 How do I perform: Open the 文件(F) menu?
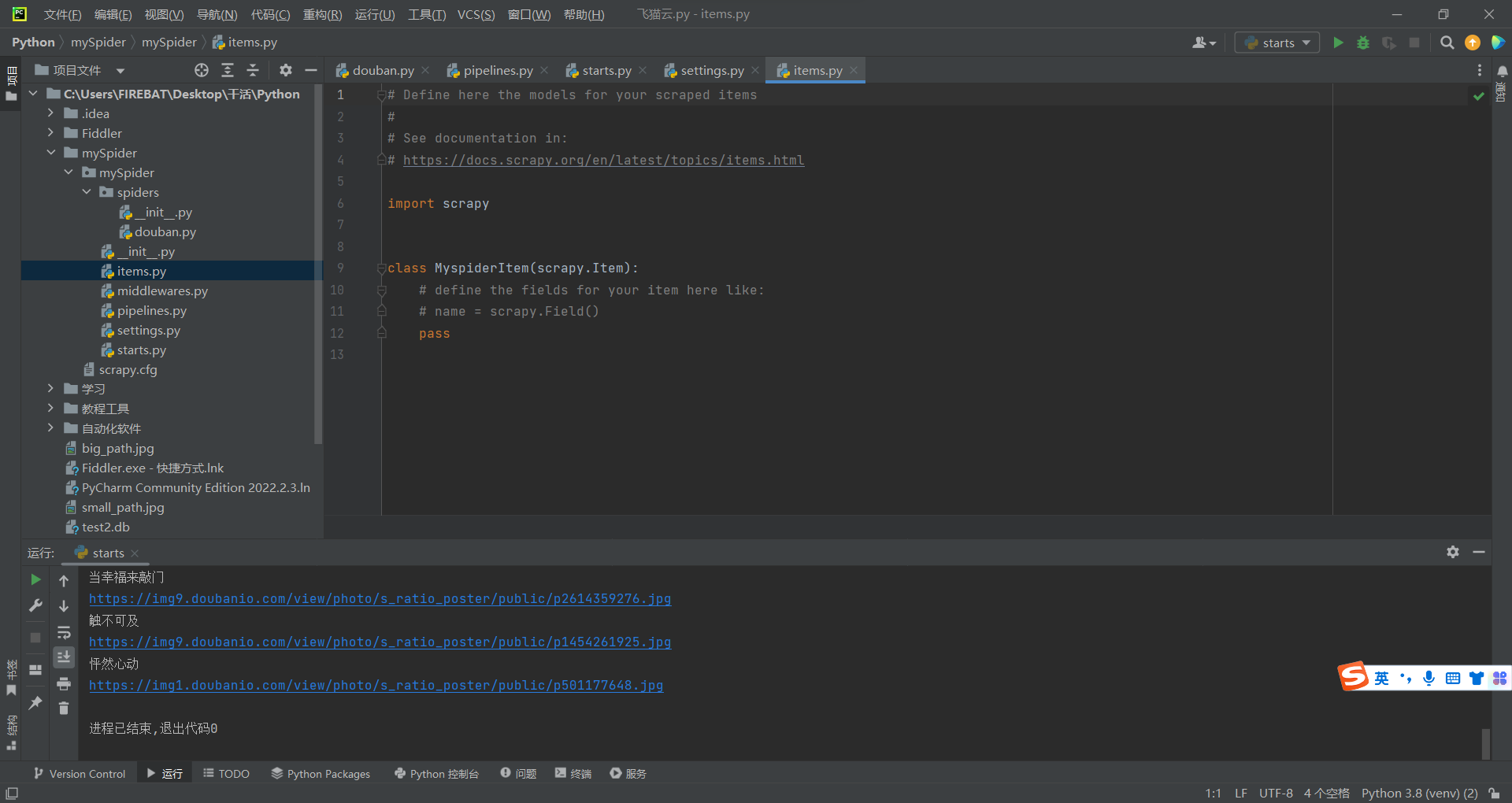click(x=62, y=14)
